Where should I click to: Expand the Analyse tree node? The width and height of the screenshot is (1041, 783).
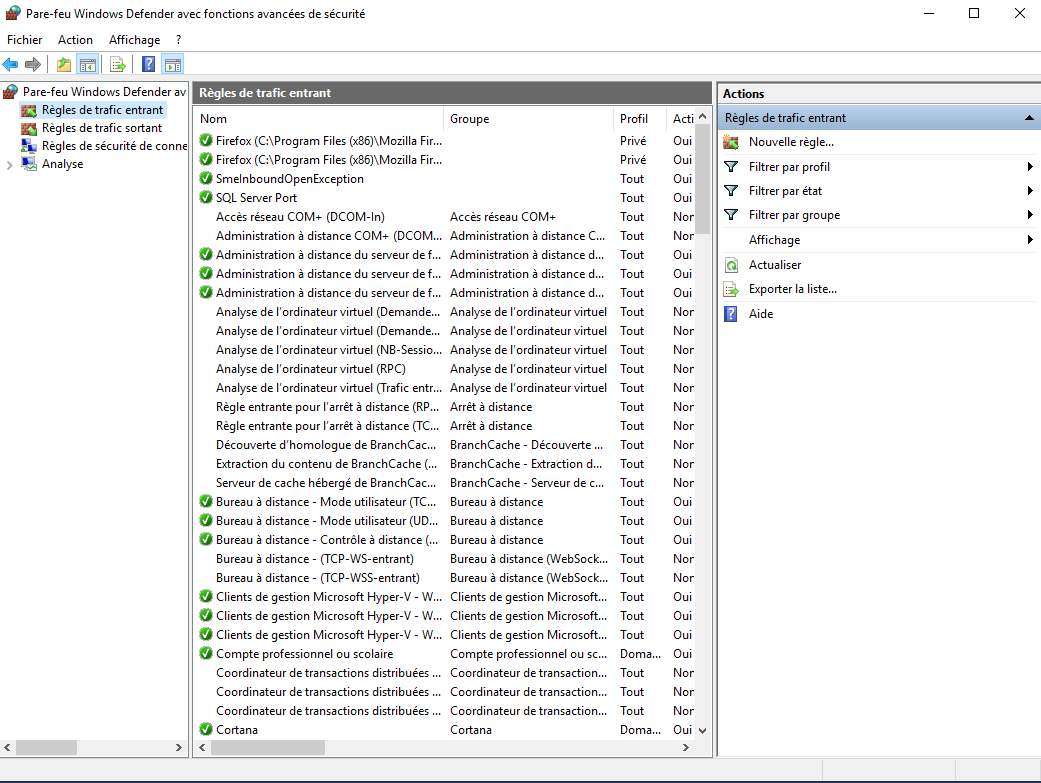click(x=10, y=164)
